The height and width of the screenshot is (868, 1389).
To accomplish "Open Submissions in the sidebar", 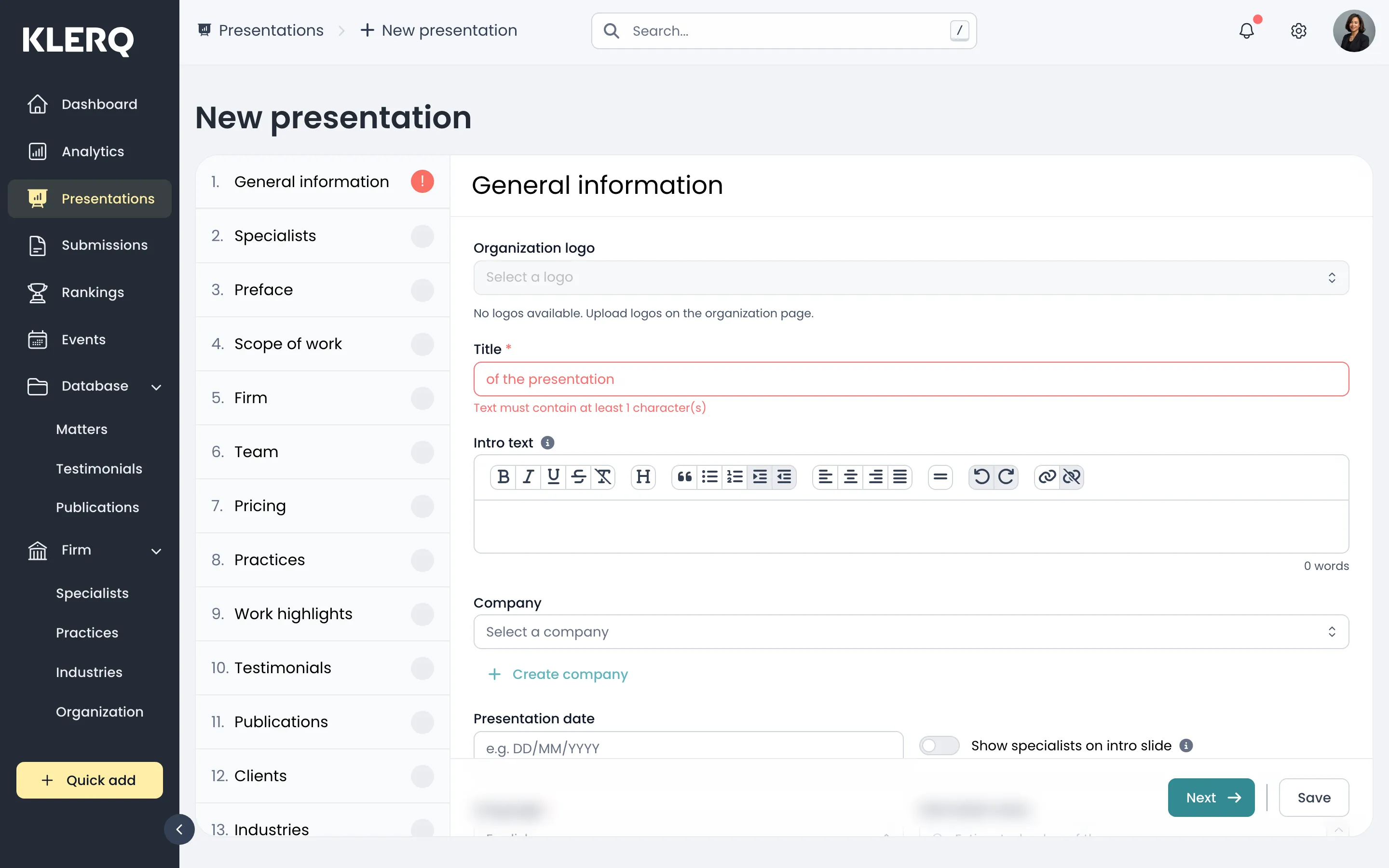I will coord(90,245).
